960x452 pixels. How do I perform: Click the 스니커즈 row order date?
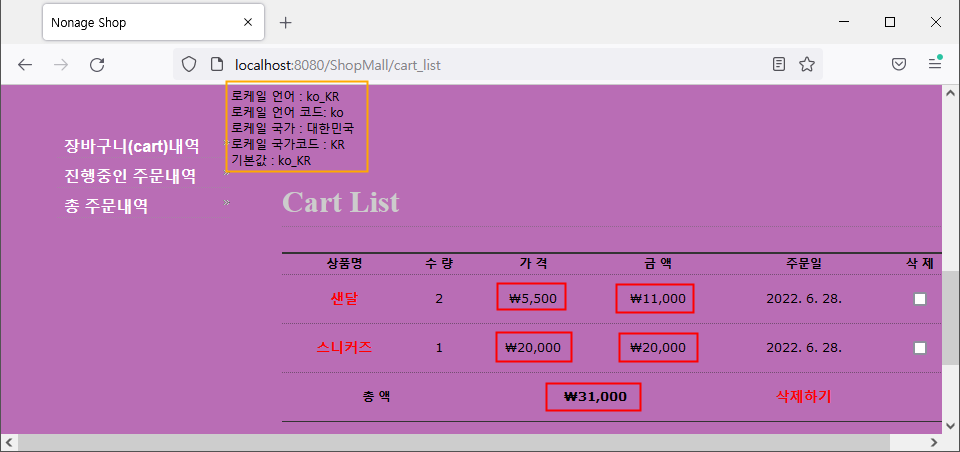(x=804, y=348)
